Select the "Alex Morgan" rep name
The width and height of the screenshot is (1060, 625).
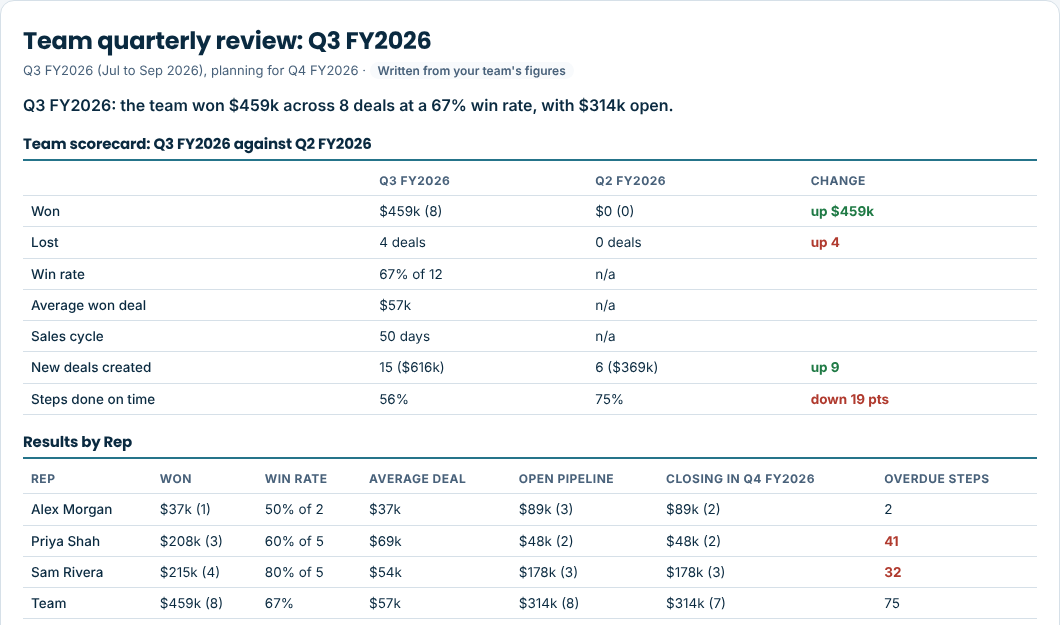tap(72, 509)
